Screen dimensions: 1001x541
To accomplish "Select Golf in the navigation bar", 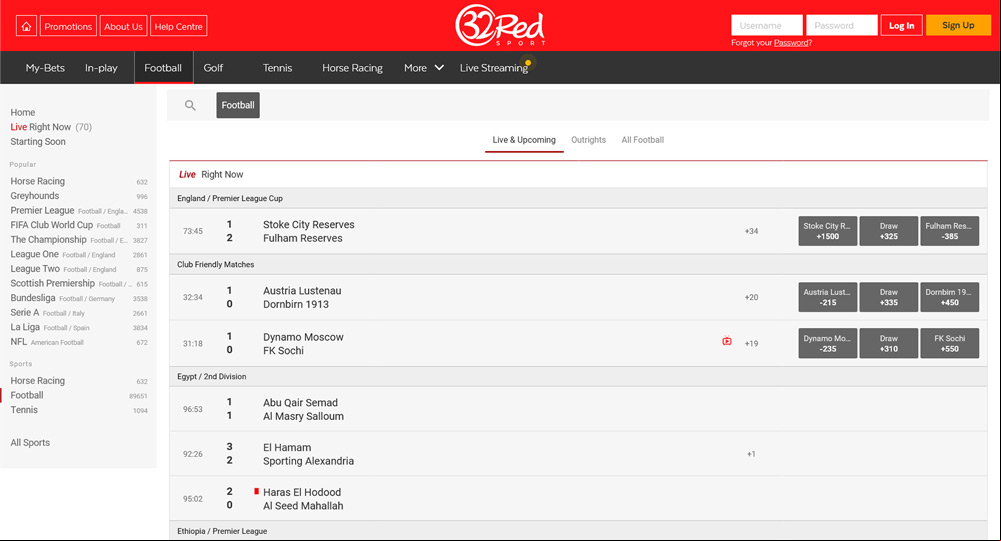I will 213,68.
